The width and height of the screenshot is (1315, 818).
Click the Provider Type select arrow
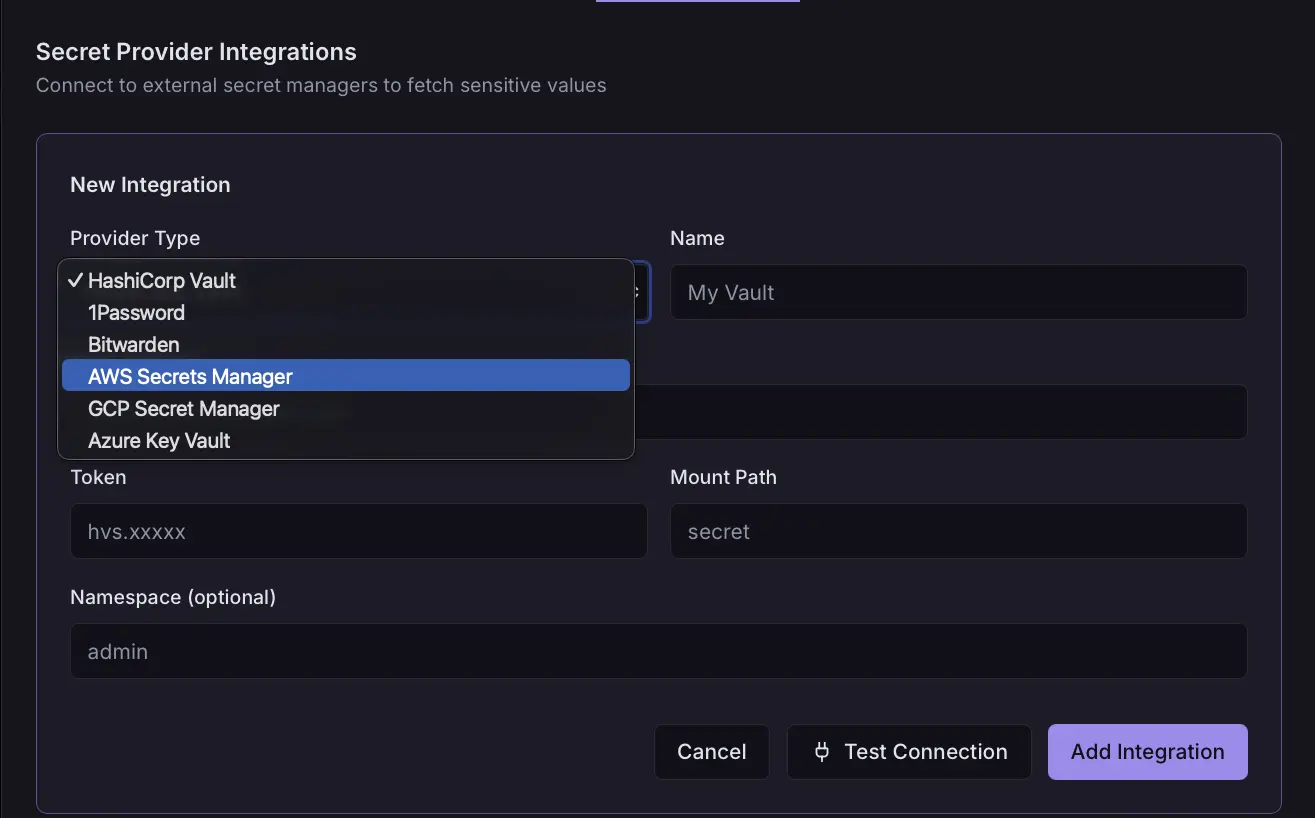(x=641, y=292)
